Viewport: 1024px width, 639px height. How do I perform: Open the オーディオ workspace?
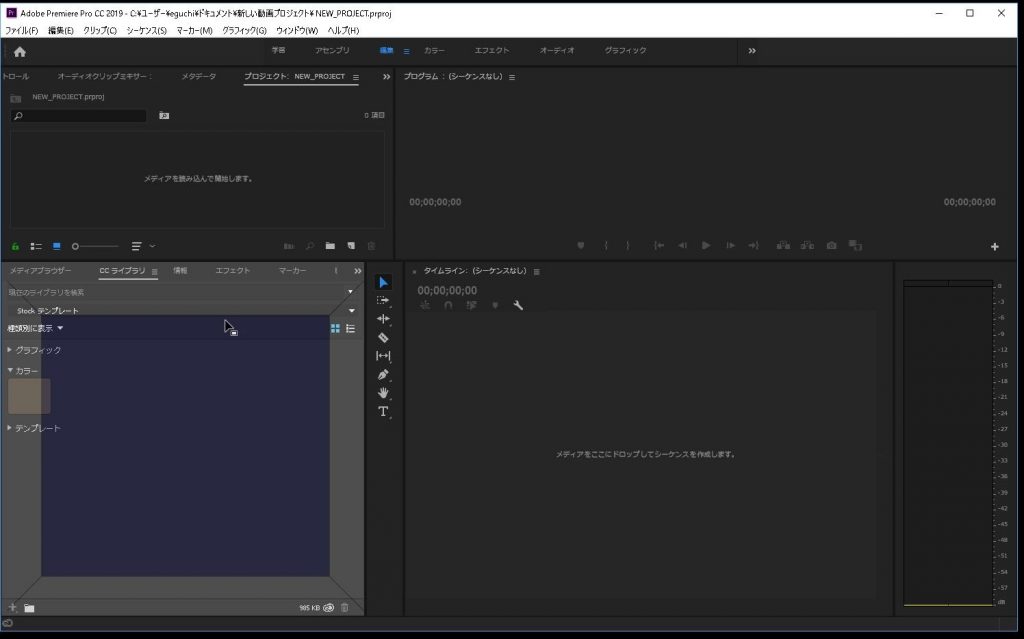557,50
